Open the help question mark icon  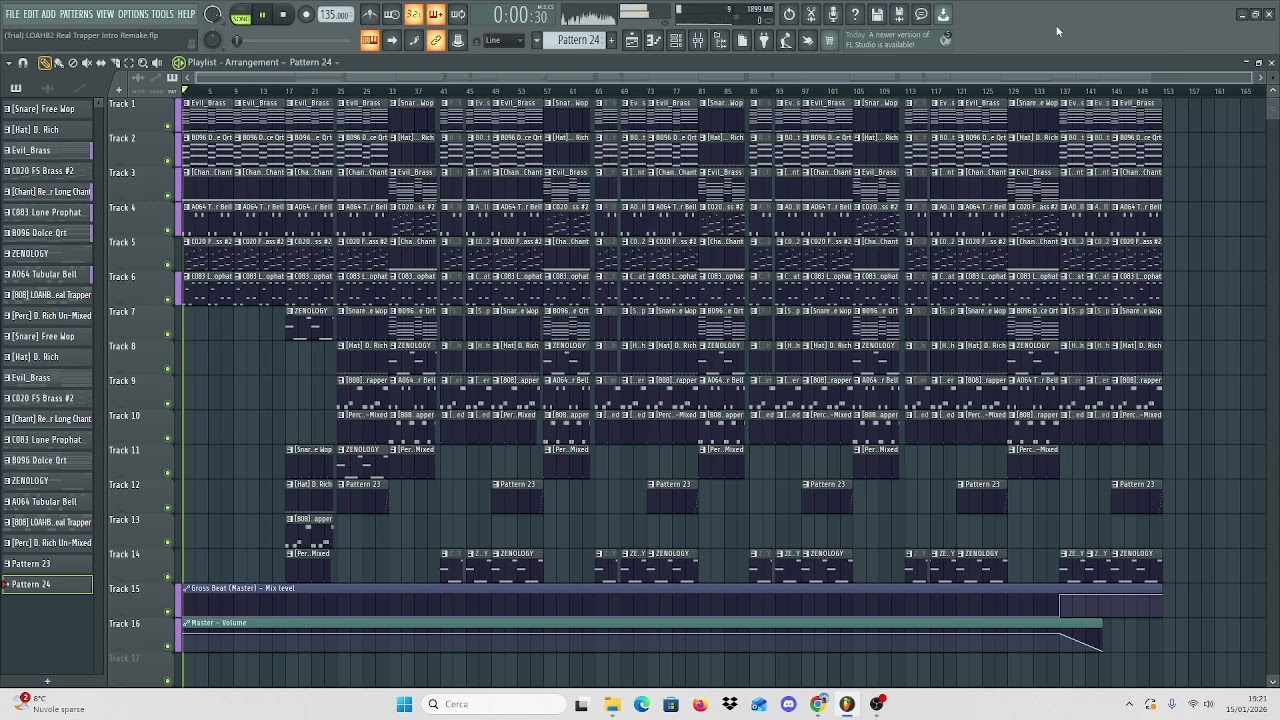coord(855,14)
